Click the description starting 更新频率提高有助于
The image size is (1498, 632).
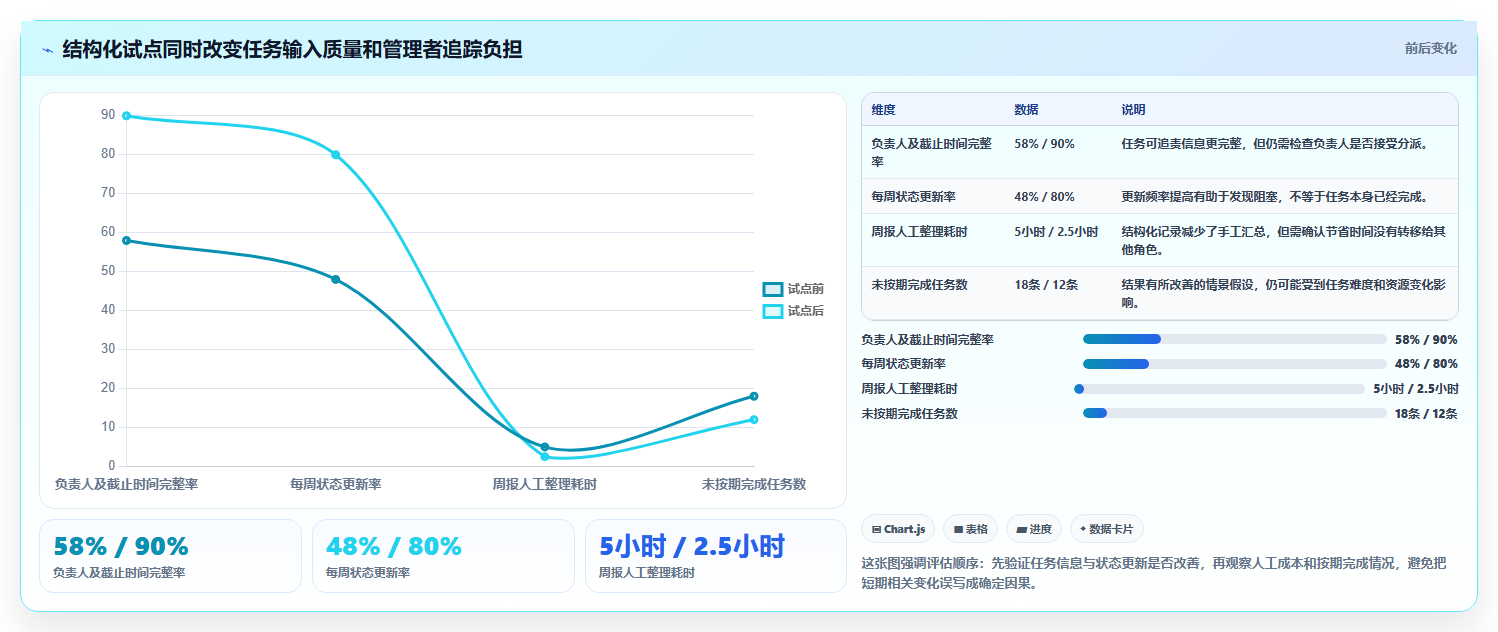(1274, 197)
